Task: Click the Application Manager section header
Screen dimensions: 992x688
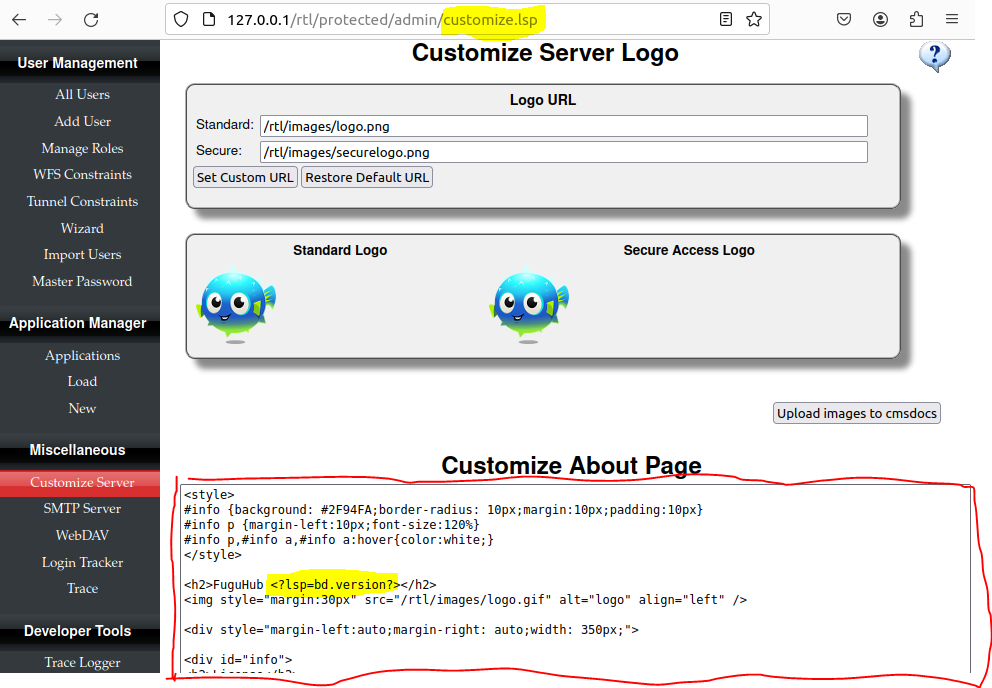Action: (x=77, y=323)
